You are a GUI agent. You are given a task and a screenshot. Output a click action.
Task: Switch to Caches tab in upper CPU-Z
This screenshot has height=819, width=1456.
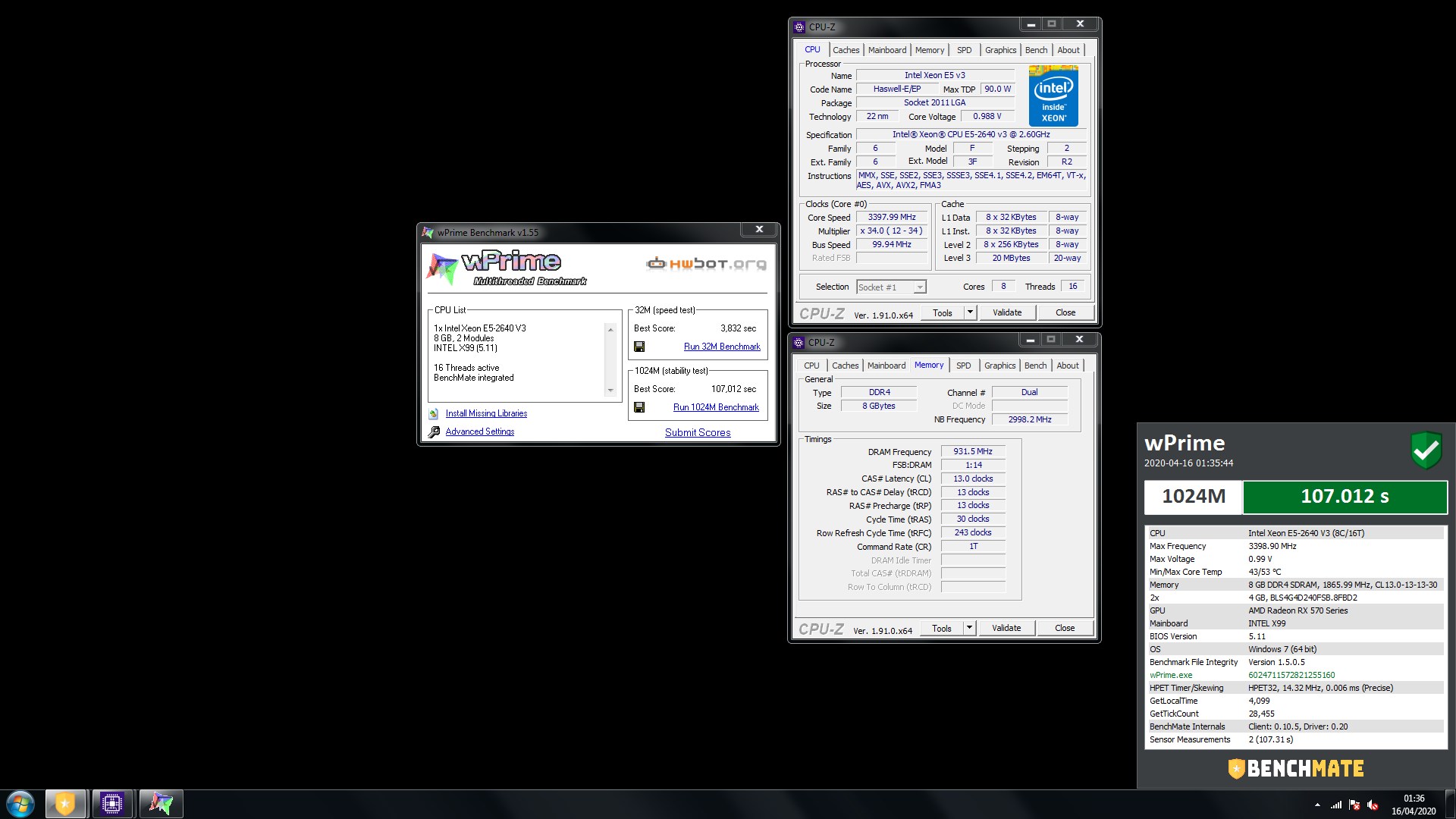(x=846, y=50)
